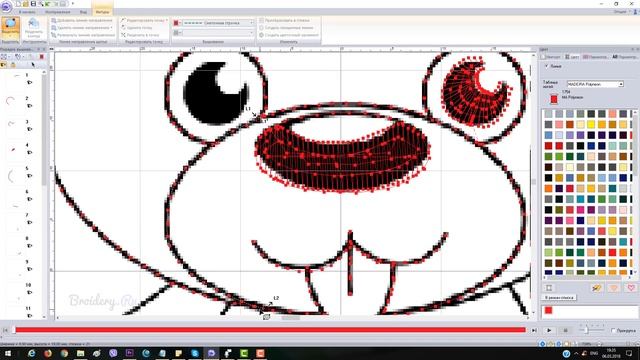Click pointer icon in sequence panel

[33, 64]
